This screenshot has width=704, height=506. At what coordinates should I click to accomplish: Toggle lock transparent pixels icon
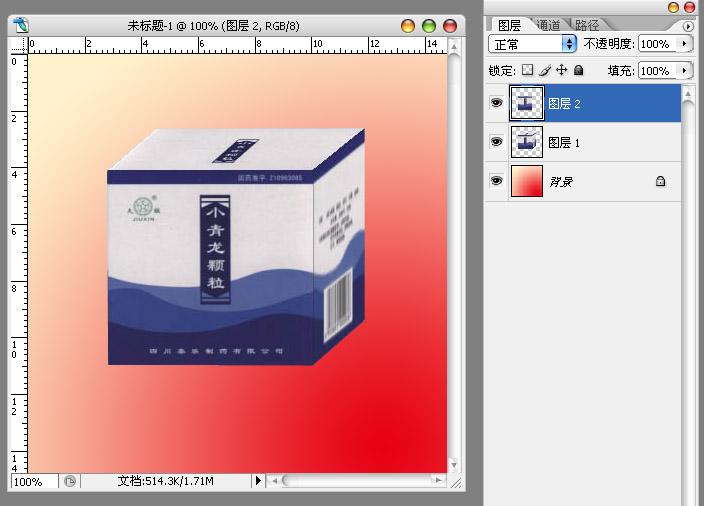[528, 70]
